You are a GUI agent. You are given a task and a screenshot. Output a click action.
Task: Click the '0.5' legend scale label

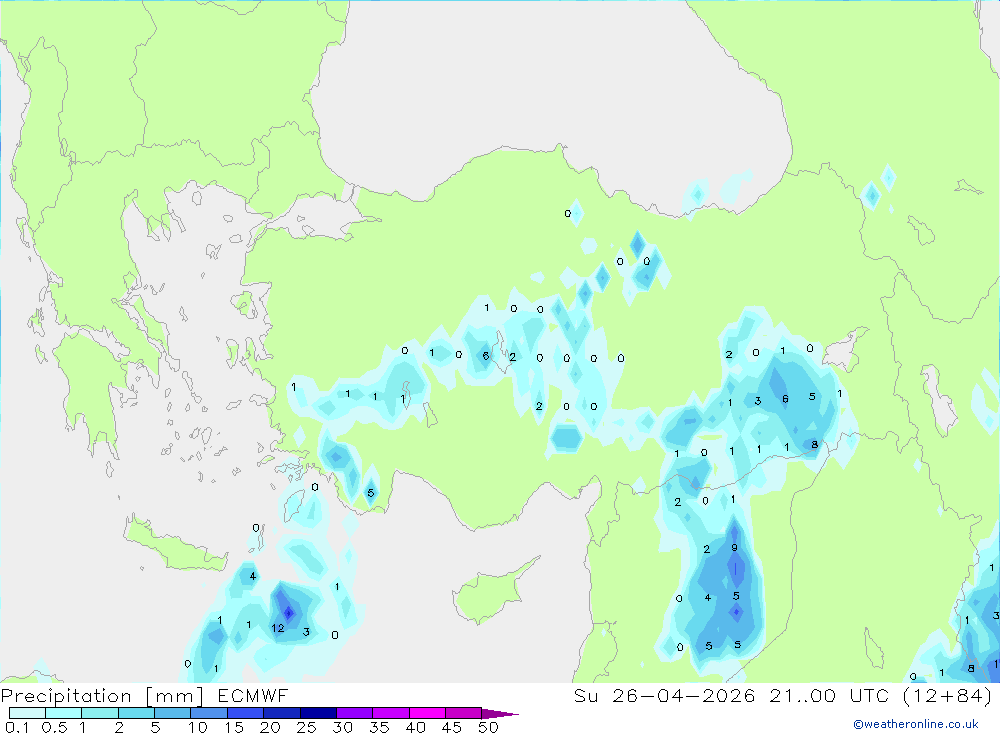click(54, 727)
